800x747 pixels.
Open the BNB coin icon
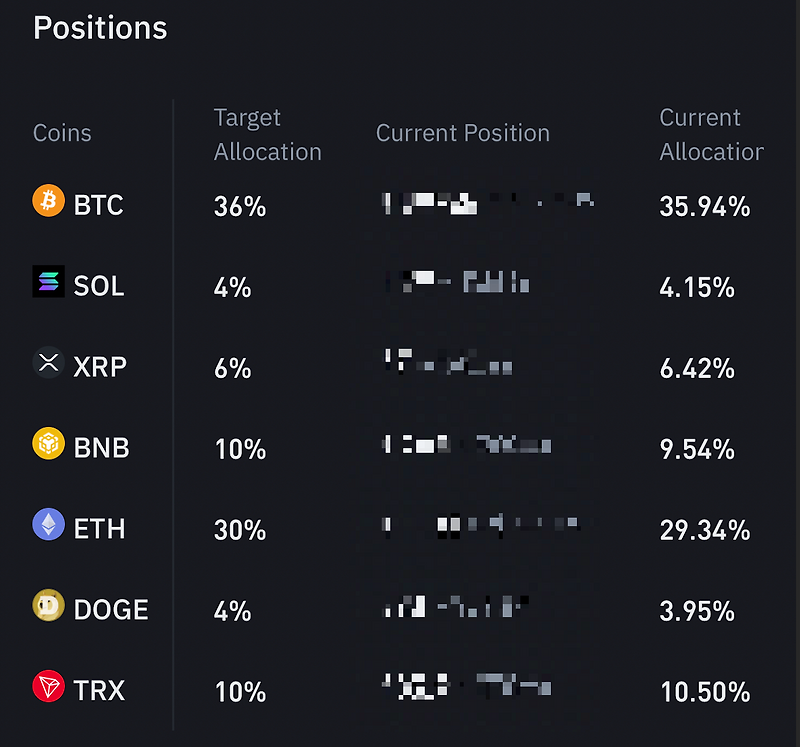[x=47, y=446]
